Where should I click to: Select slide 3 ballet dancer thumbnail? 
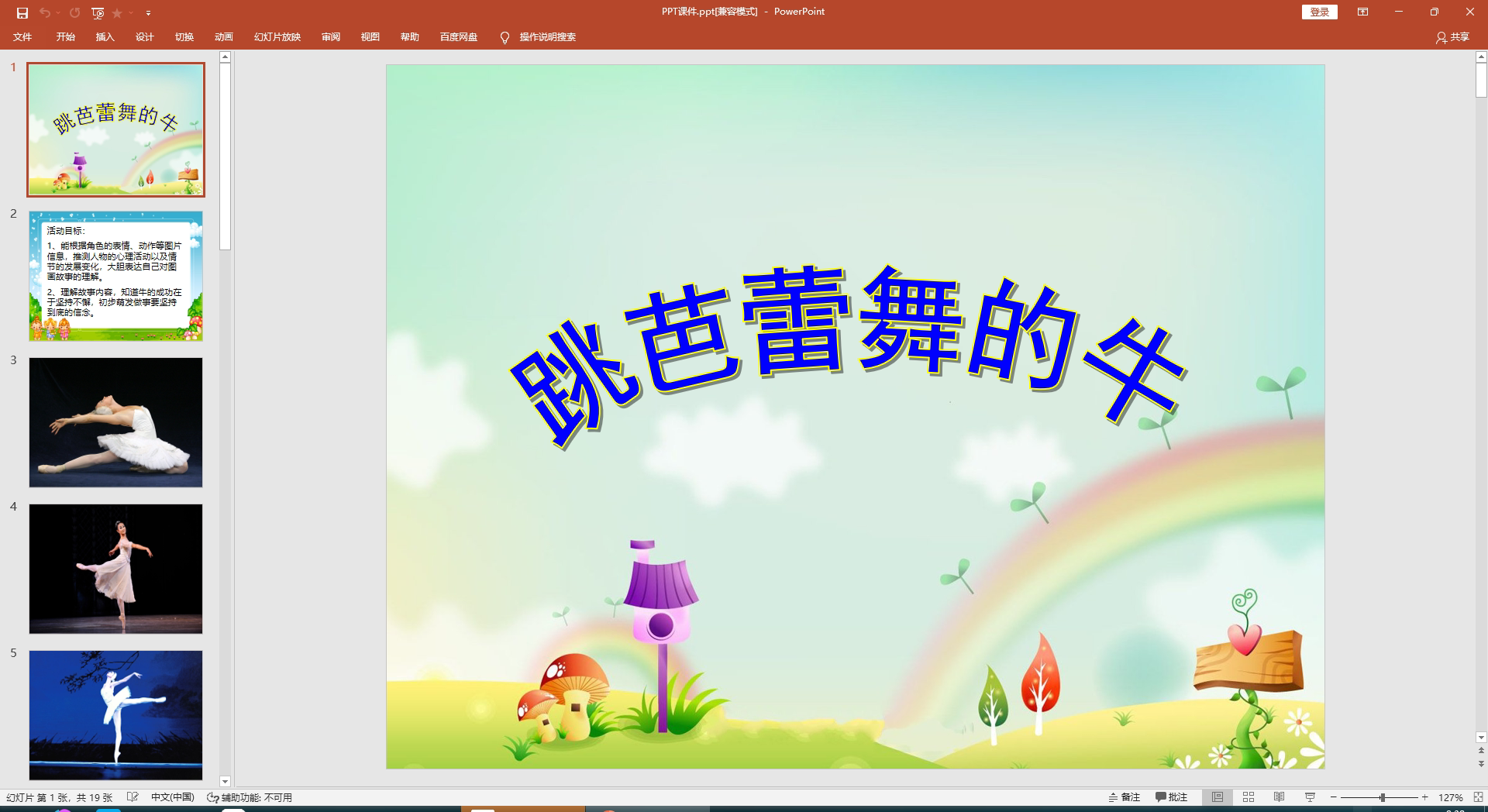(115, 422)
